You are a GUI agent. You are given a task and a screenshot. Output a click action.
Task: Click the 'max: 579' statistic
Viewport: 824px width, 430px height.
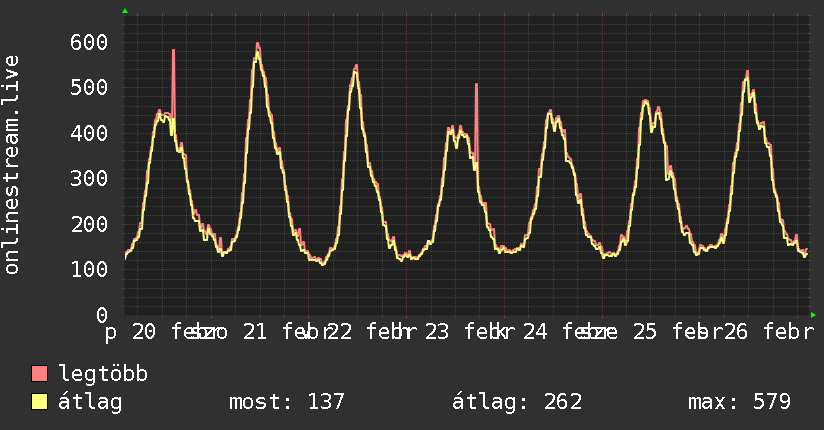[739, 402]
